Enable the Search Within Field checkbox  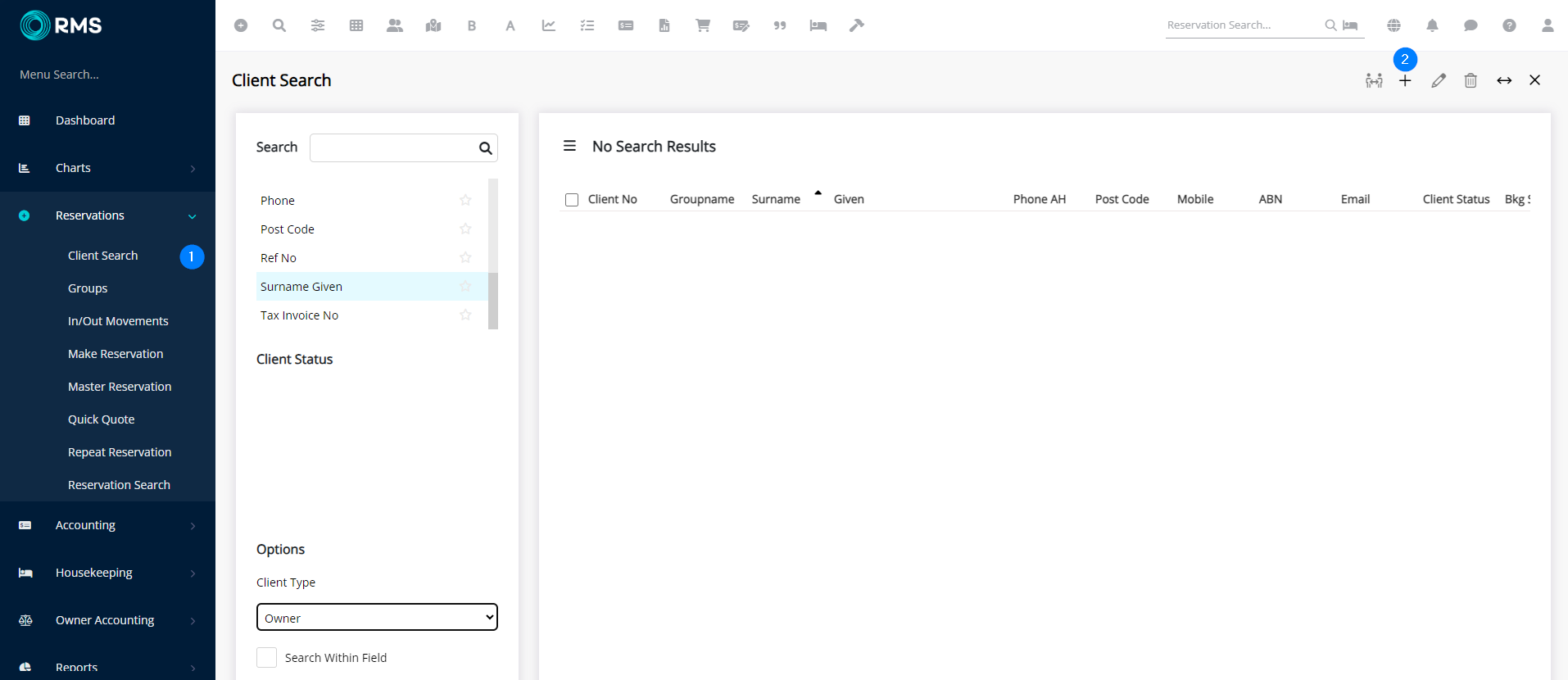click(267, 658)
